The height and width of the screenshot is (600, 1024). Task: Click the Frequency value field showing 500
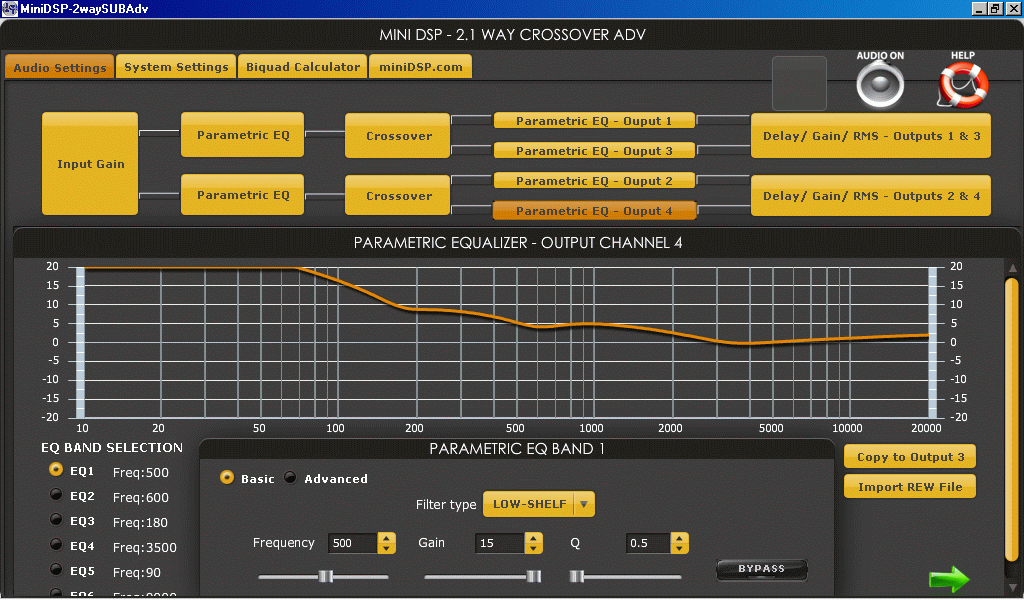pos(353,543)
